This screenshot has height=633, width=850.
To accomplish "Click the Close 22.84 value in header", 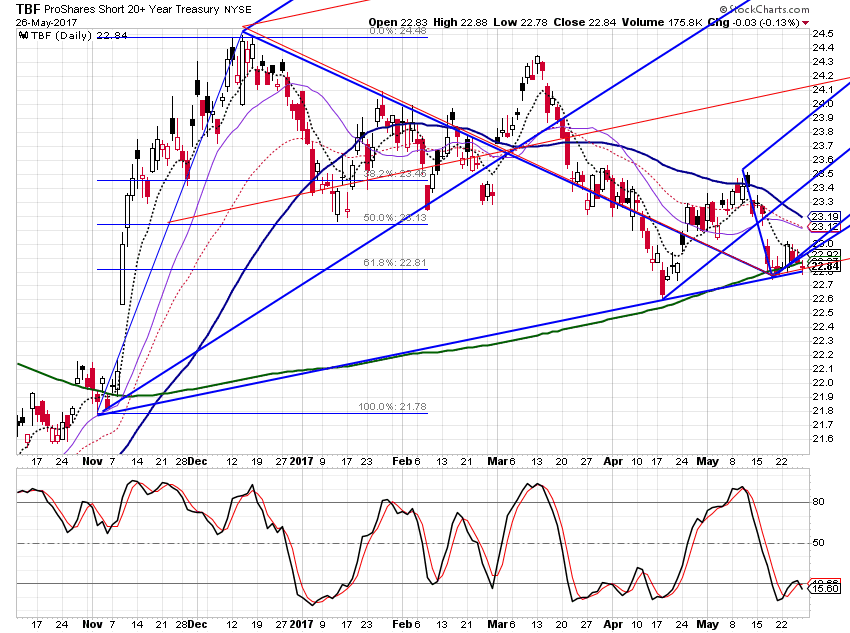I will [584, 22].
